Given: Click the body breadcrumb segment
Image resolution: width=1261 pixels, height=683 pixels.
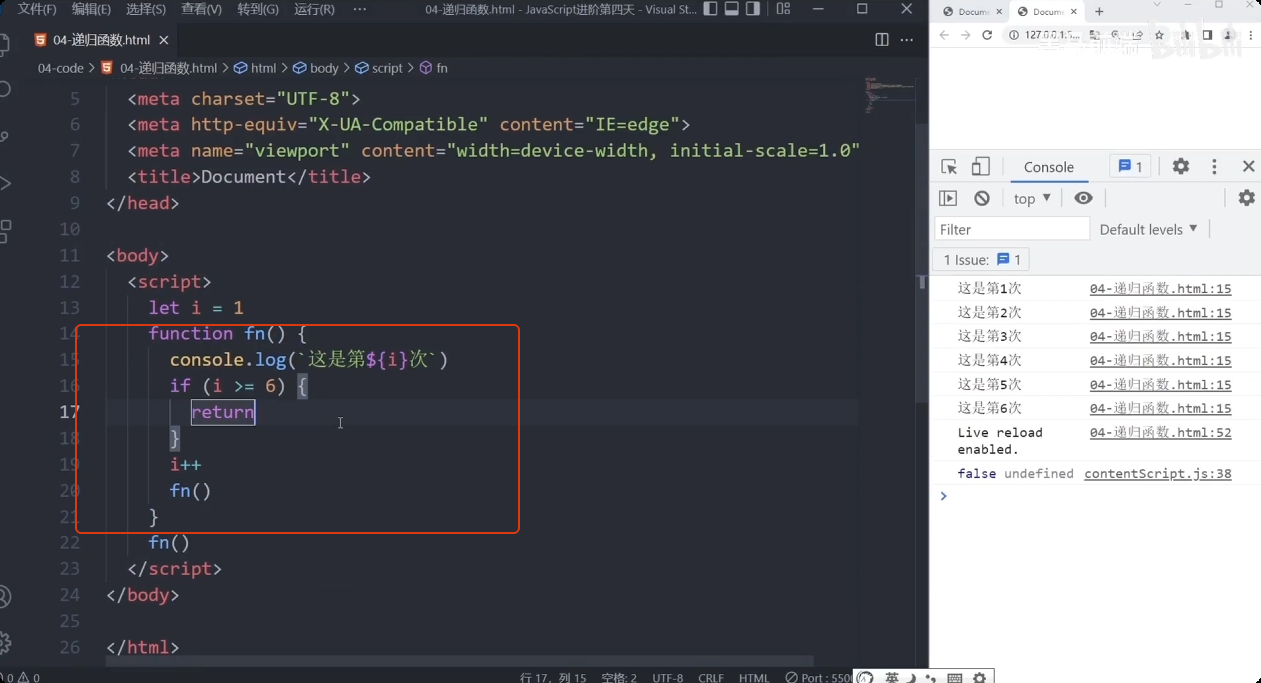Looking at the screenshot, I should (x=316, y=68).
